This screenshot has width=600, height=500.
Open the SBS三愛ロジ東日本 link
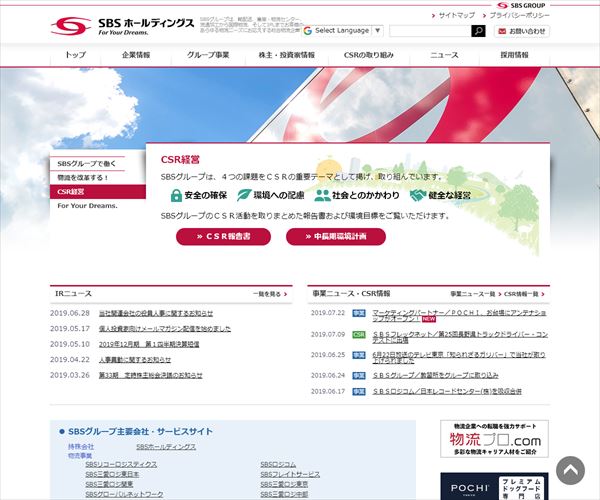112,474
